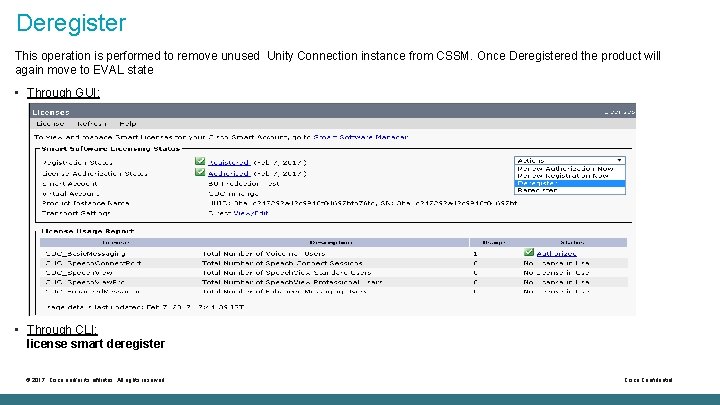Click the green check next to Registered
The height and width of the screenshot is (405, 720).
(x=200, y=161)
